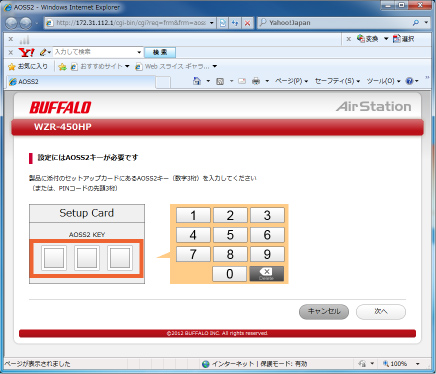Click the Refresh icon next to address bar
Viewport: 436px width, 374px height.
(x=235, y=23)
